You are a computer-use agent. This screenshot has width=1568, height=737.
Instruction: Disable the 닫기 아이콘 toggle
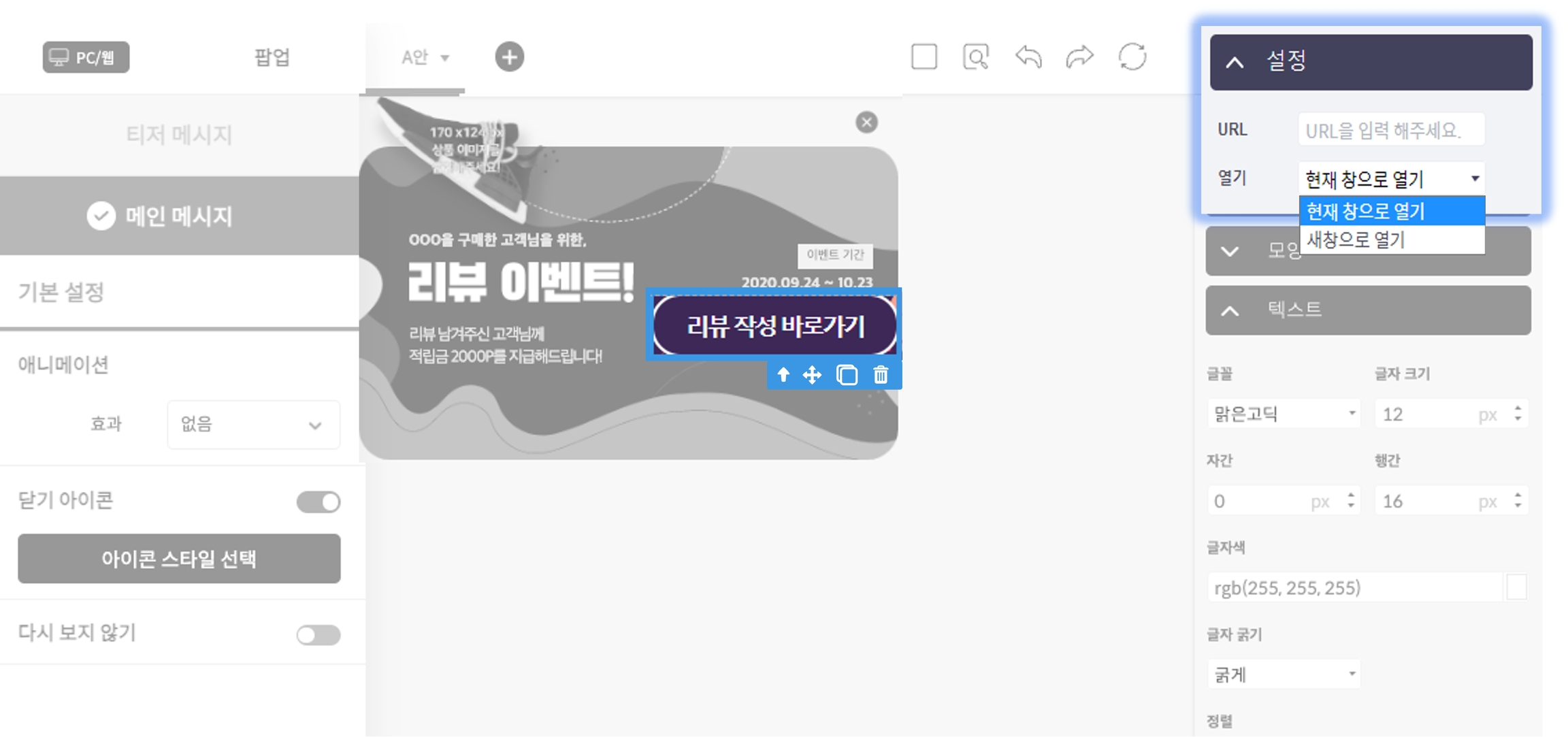point(318,502)
